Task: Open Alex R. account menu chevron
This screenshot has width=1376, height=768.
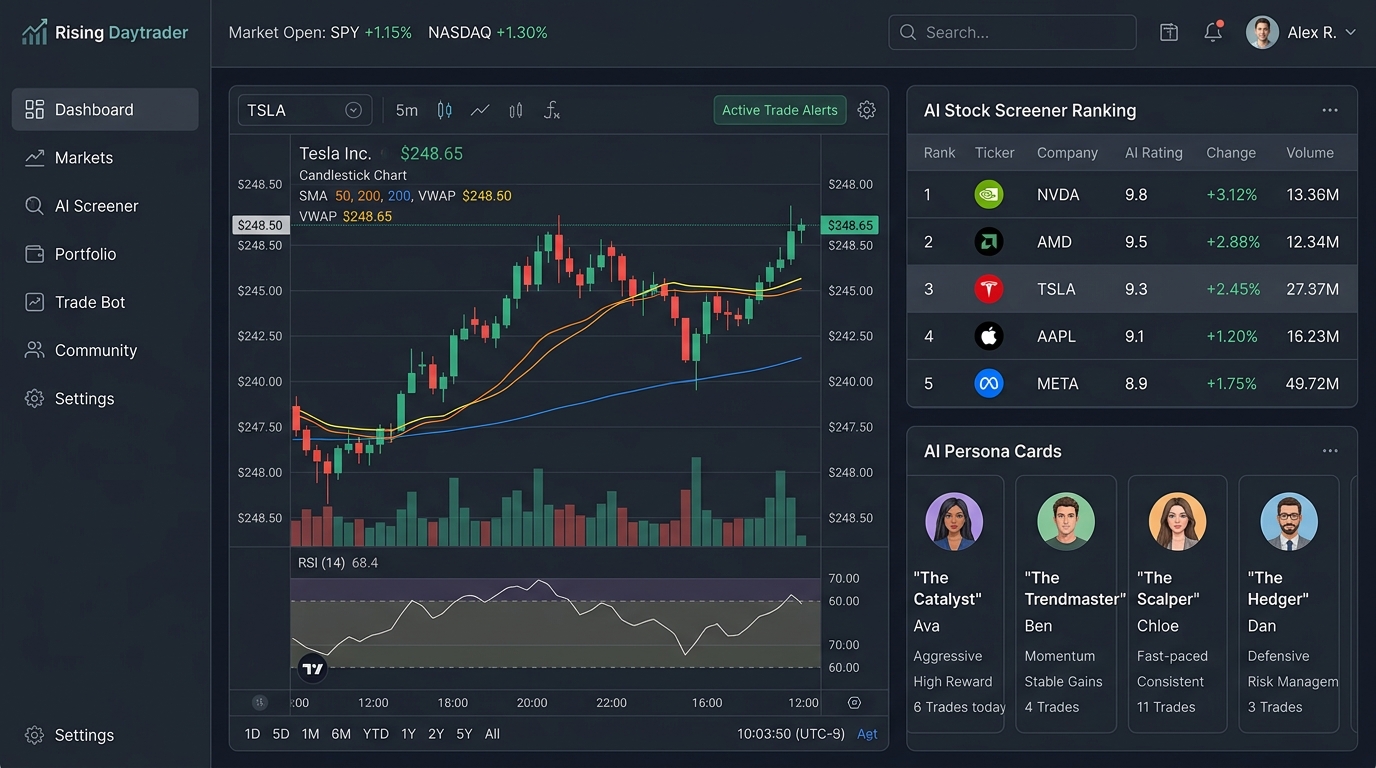Action: pyautogui.click(x=1351, y=32)
